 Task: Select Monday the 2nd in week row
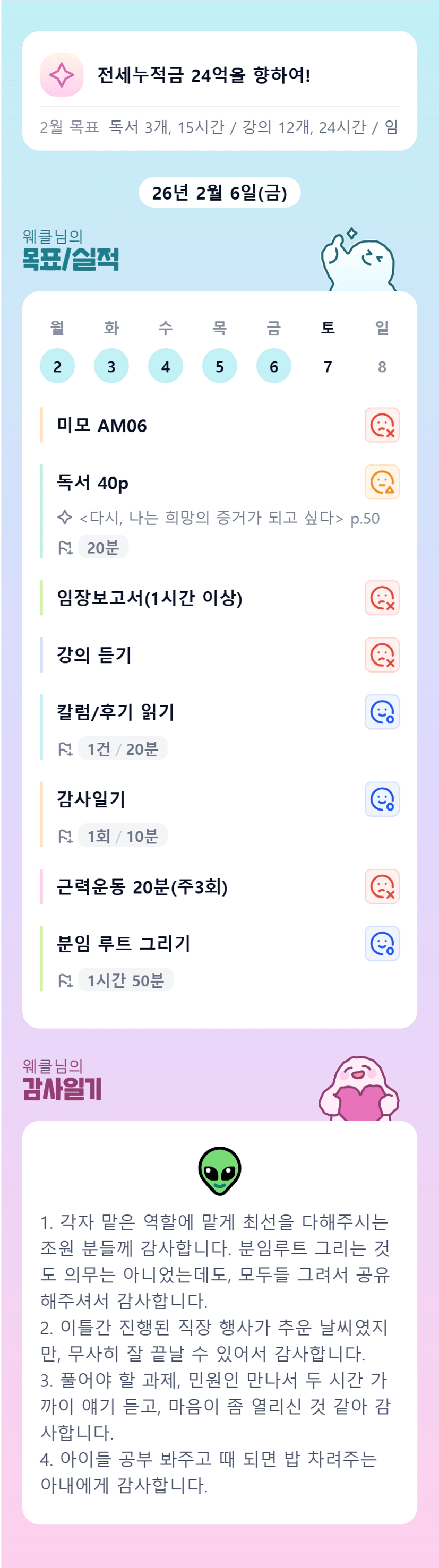coord(57,366)
